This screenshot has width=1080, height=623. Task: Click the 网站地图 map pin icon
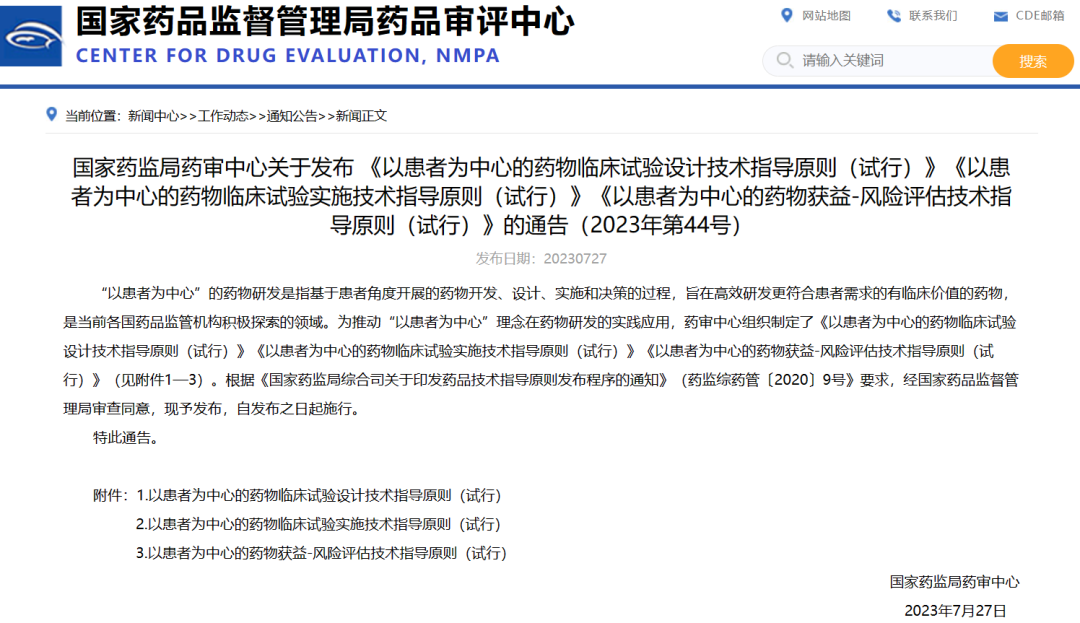click(787, 15)
